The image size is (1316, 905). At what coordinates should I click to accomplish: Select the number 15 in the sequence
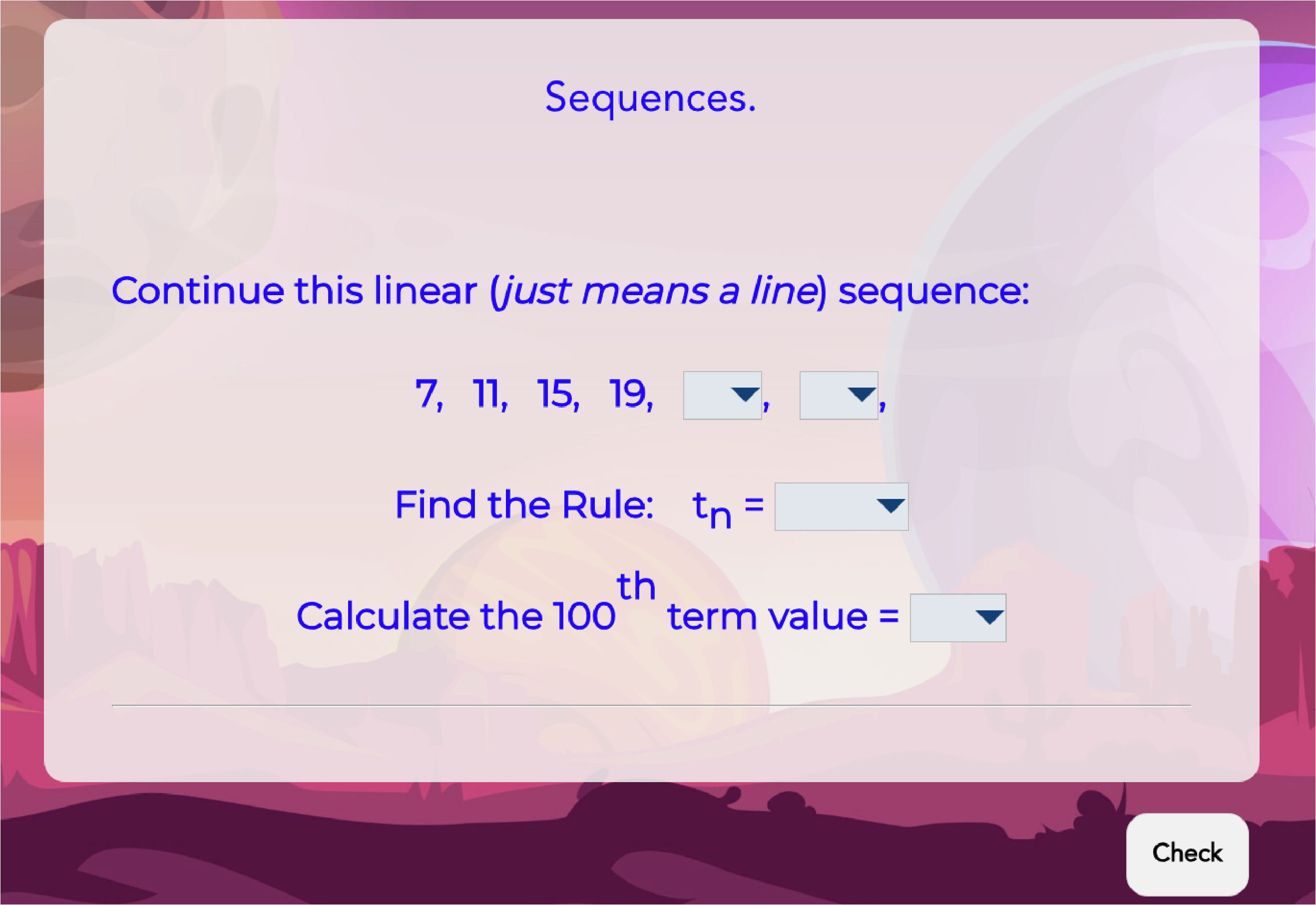pos(558,394)
